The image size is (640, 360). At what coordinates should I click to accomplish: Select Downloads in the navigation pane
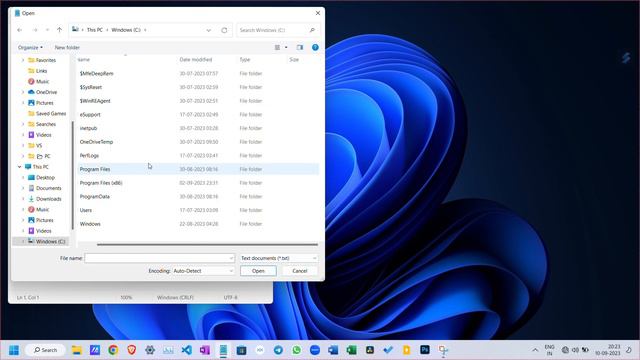(49, 199)
